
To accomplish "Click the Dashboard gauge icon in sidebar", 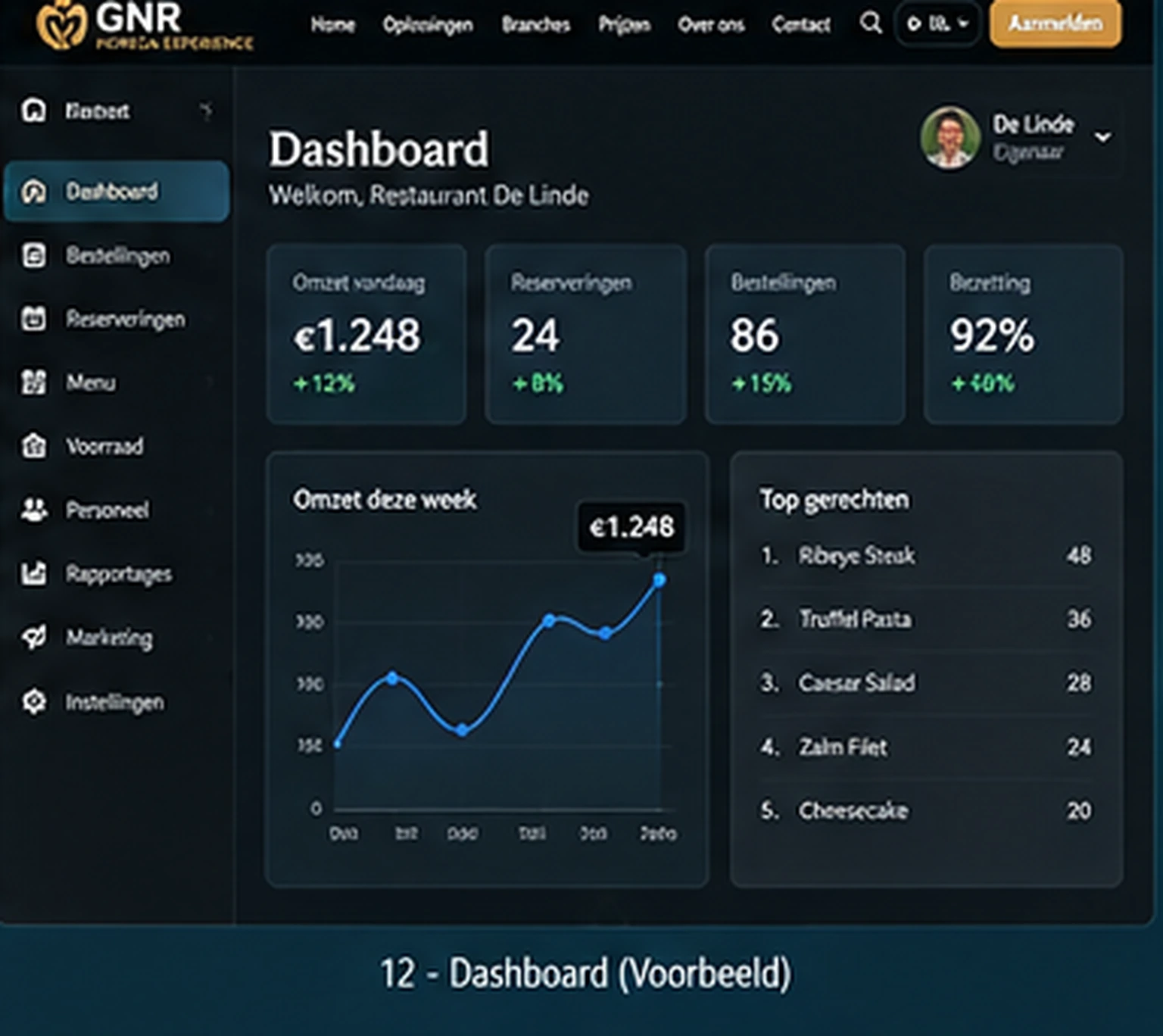I will (x=34, y=191).
